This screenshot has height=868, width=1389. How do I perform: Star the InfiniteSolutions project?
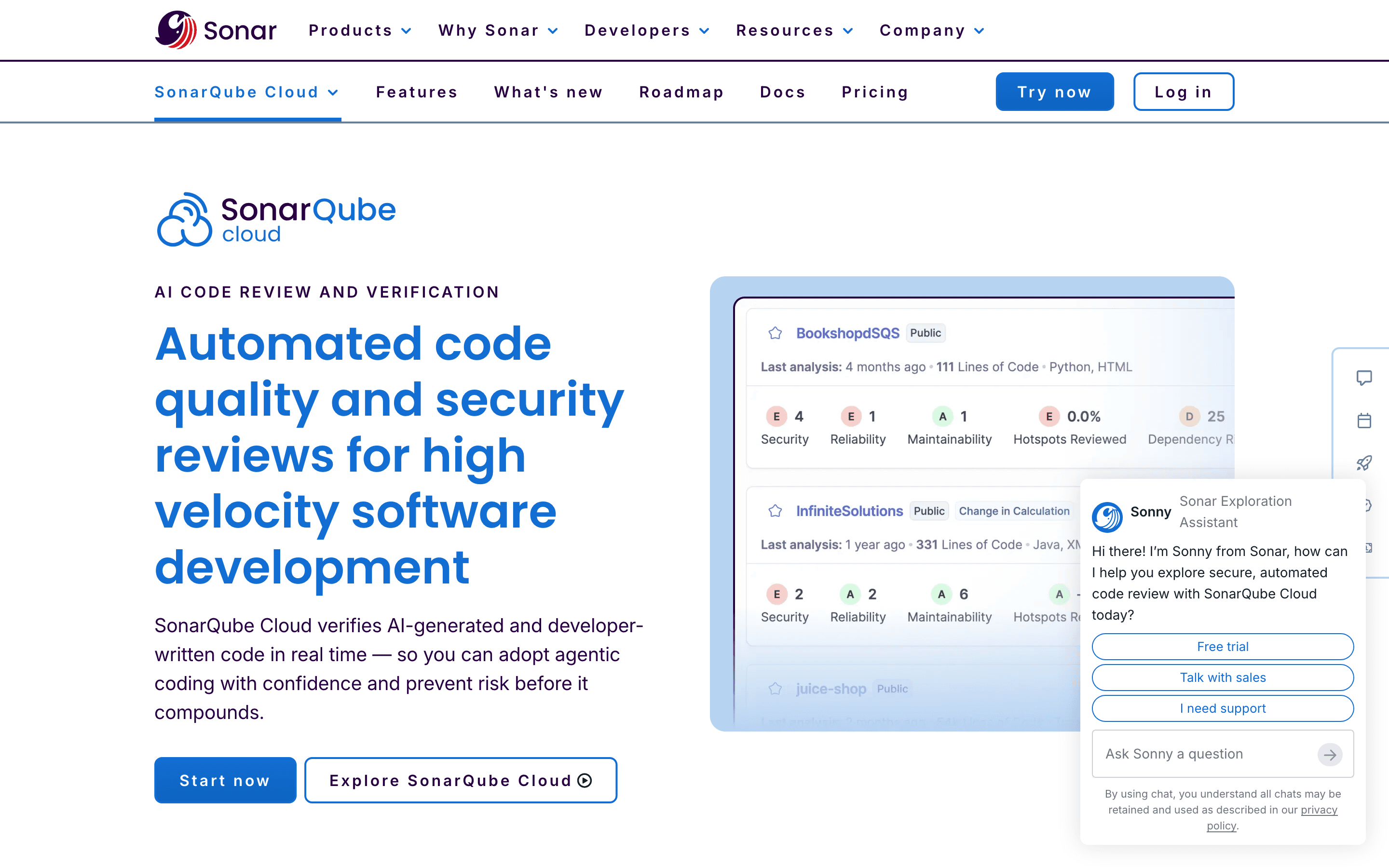pyautogui.click(x=775, y=511)
